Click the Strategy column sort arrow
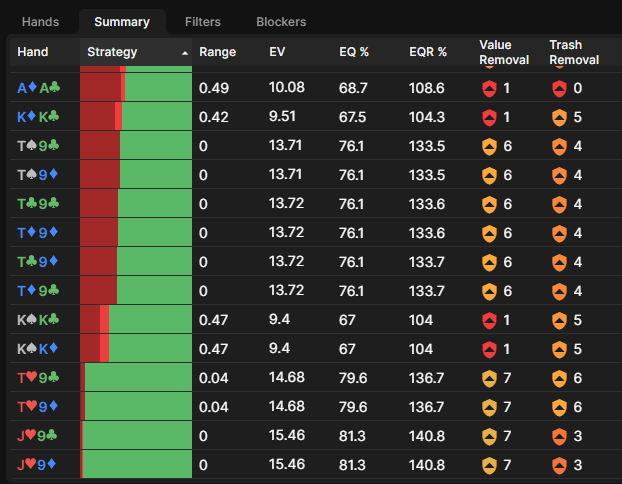Viewport: 622px width, 484px height. click(184, 52)
